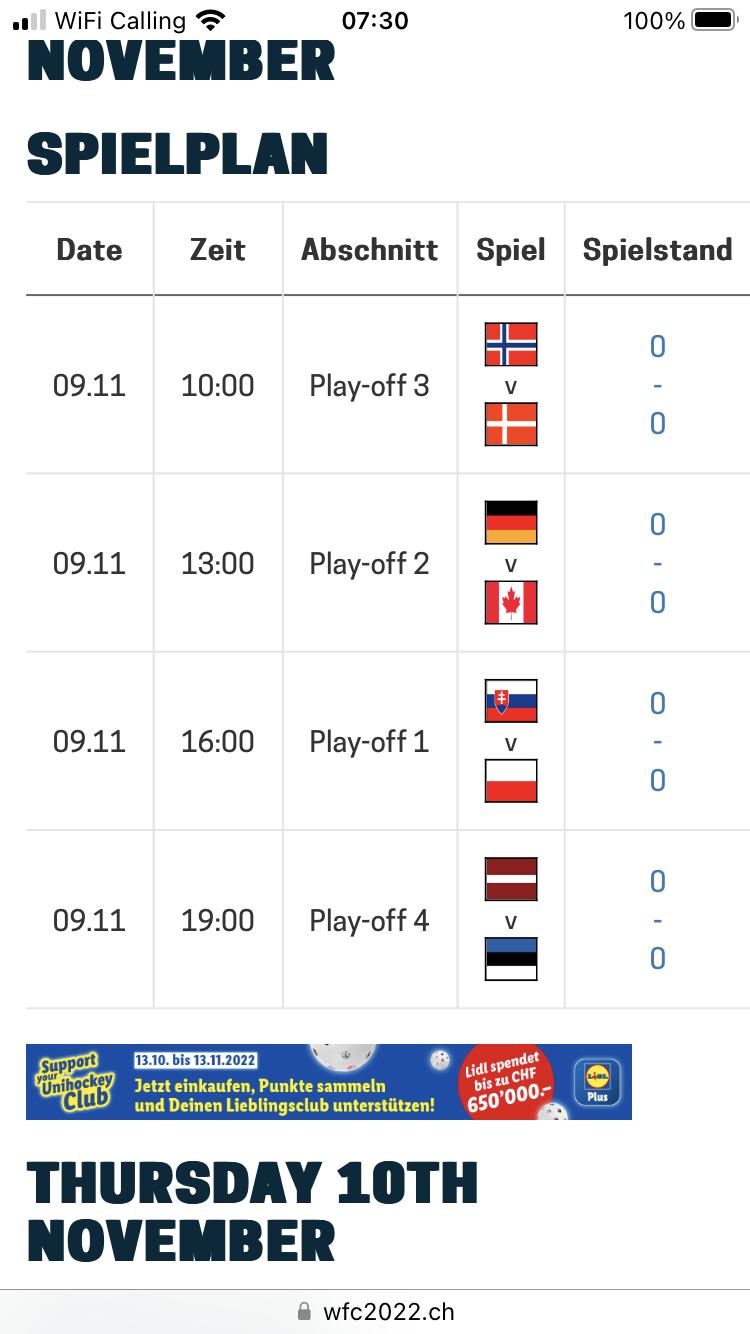Open the Lidl Unihockey Club banner ad
The image size is (750, 1334).
point(328,1082)
